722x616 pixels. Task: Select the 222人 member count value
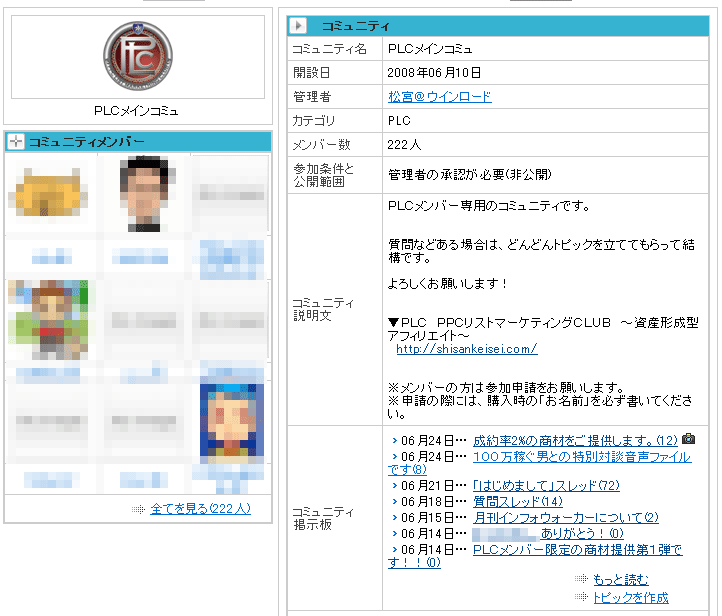tap(404, 145)
